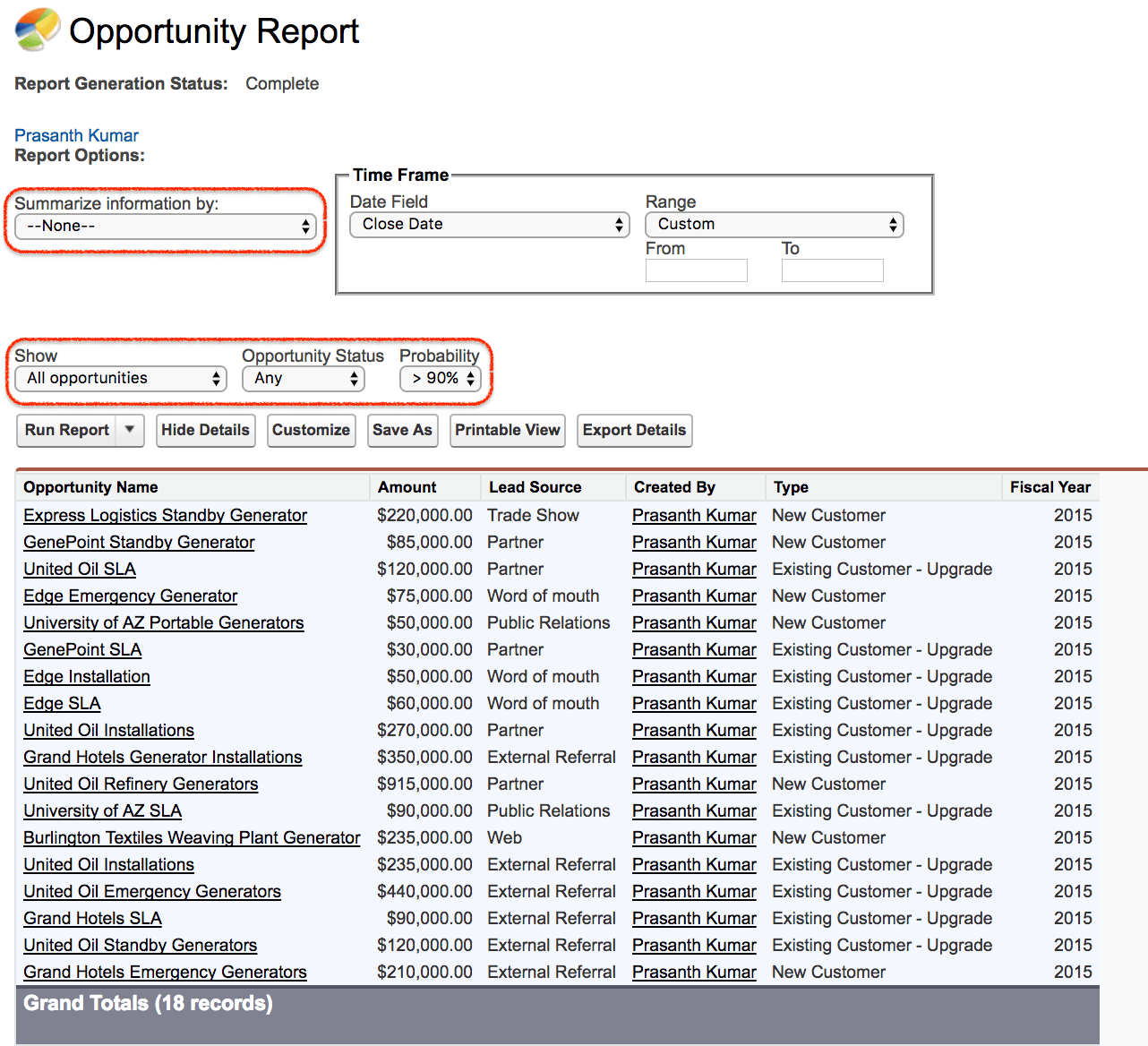The image size is (1148, 1046).
Task: Click the Customize button
Action: coord(311,430)
